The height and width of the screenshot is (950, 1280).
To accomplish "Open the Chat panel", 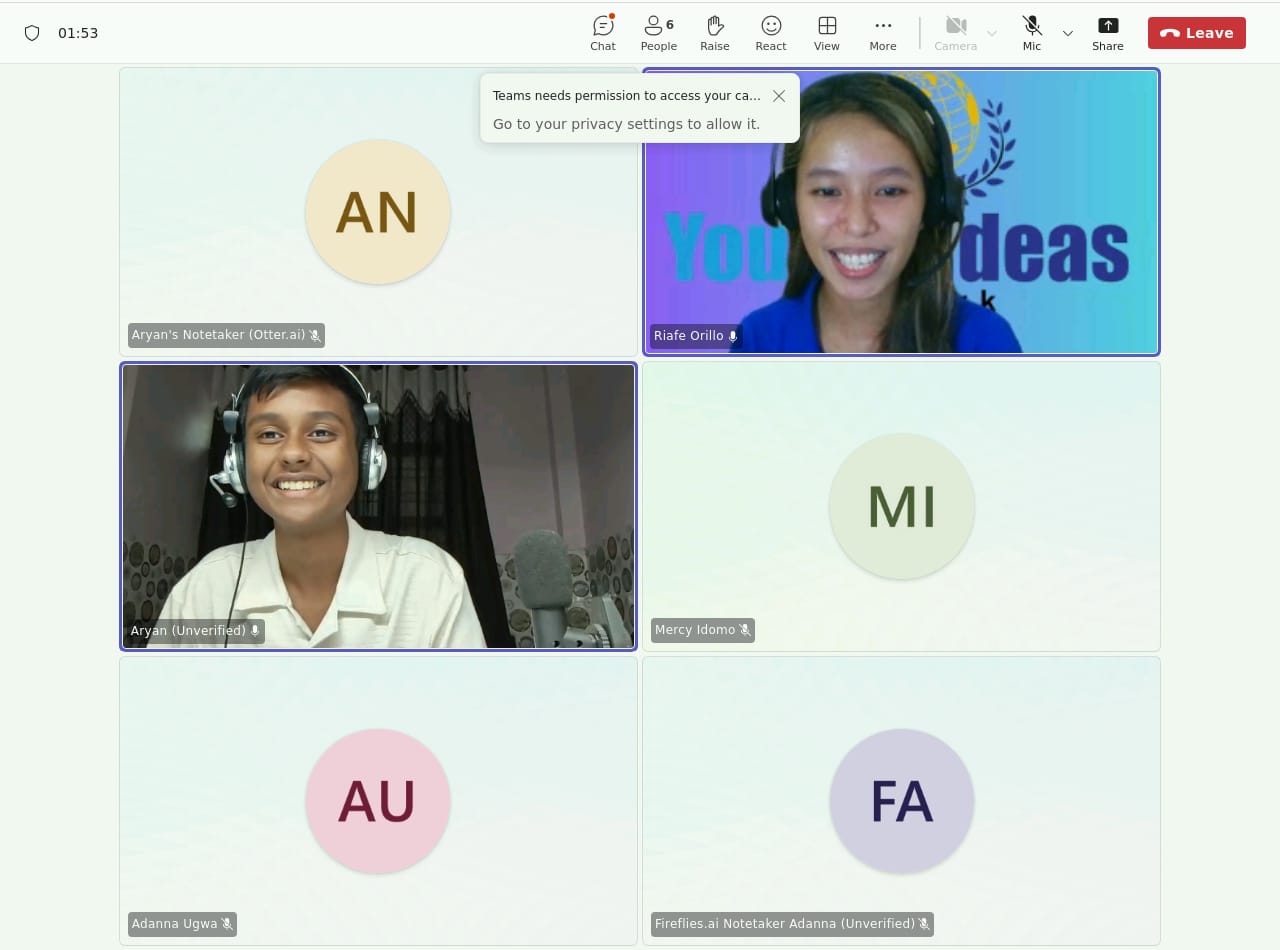I will (603, 33).
